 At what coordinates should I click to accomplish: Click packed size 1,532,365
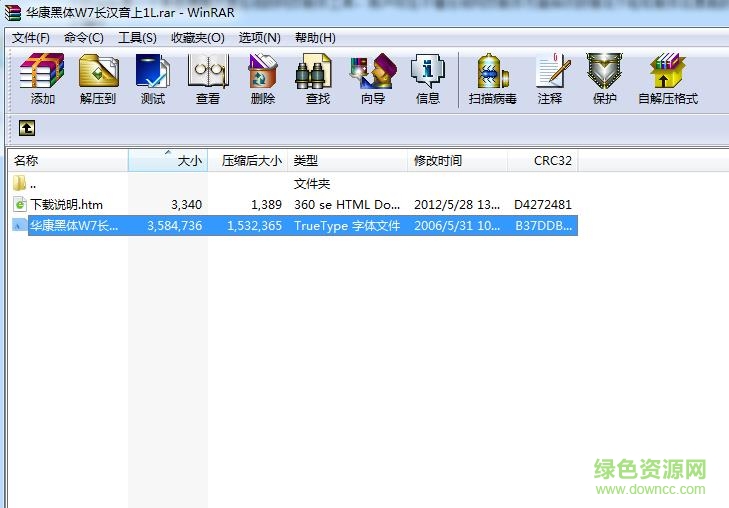pyautogui.click(x=254, y=226)
